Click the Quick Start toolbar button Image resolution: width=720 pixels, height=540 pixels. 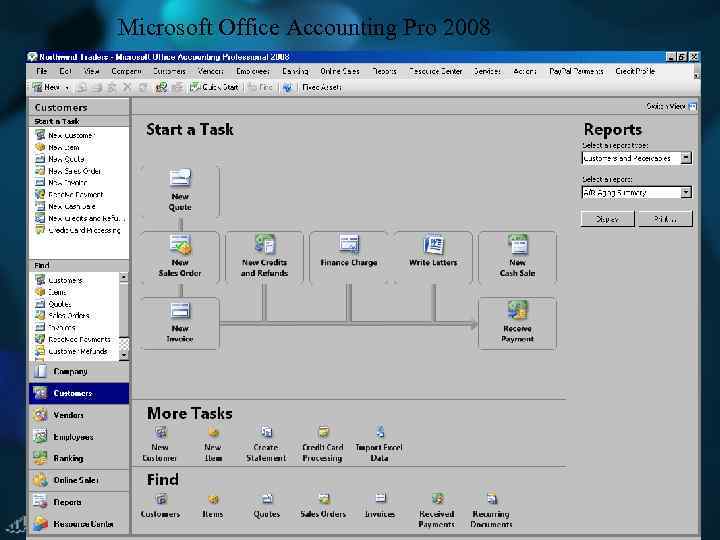(x=214, y=87)
